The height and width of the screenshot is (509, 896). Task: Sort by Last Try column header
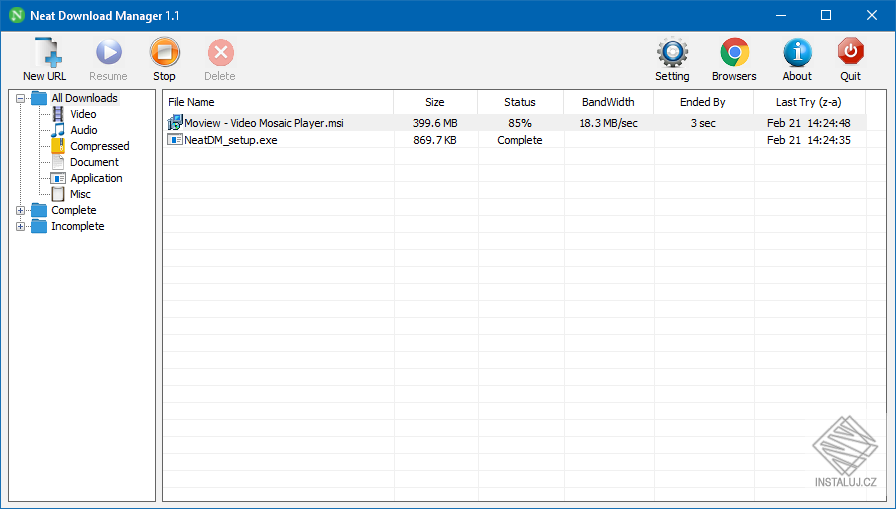click(808, 102)
